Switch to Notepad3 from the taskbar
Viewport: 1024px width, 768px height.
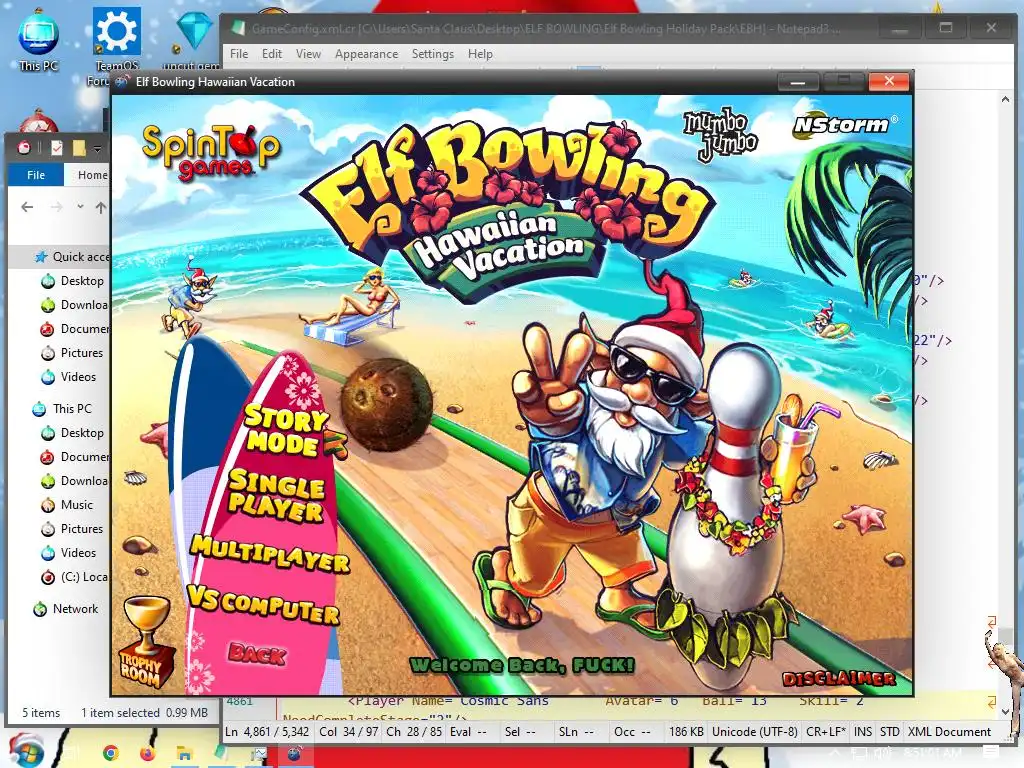(x=221, y=753)
